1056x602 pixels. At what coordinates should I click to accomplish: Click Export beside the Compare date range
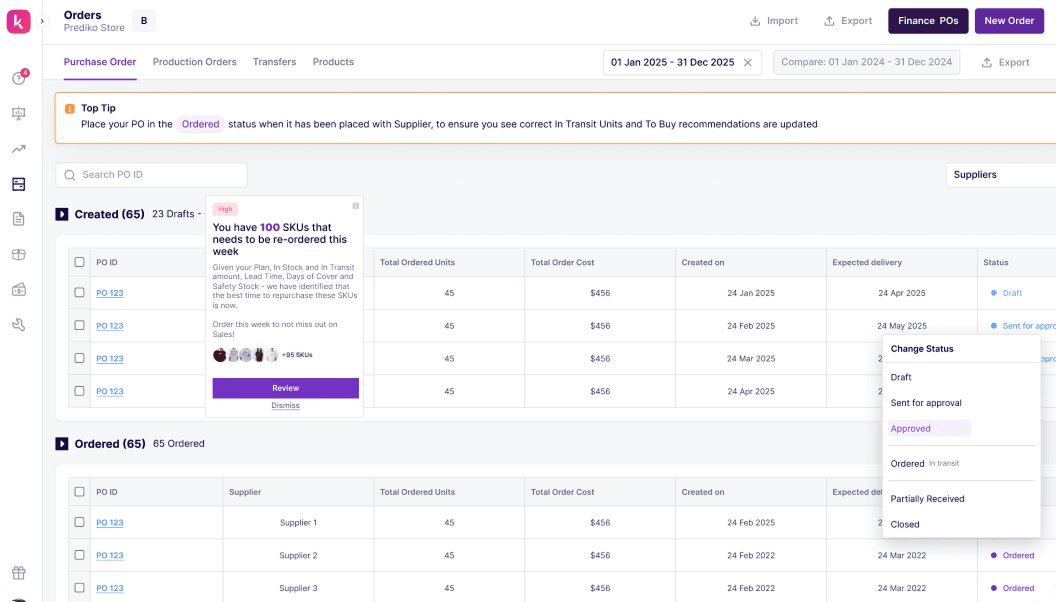[x=1005, y=63]
